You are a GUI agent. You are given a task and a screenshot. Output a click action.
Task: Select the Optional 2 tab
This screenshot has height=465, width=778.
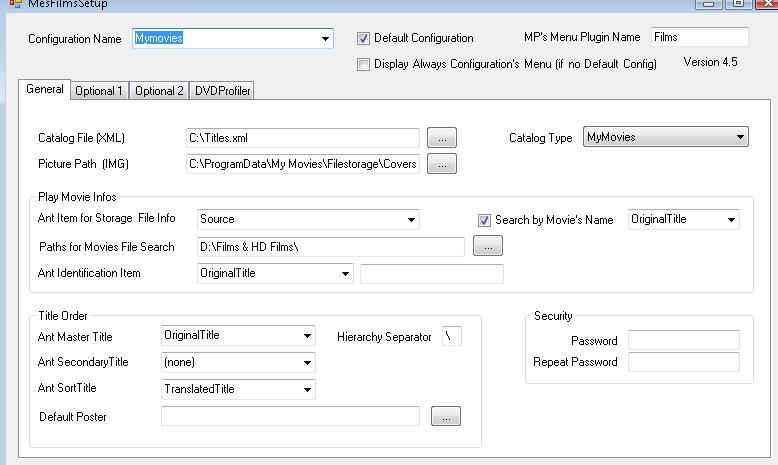click(159, 91)
